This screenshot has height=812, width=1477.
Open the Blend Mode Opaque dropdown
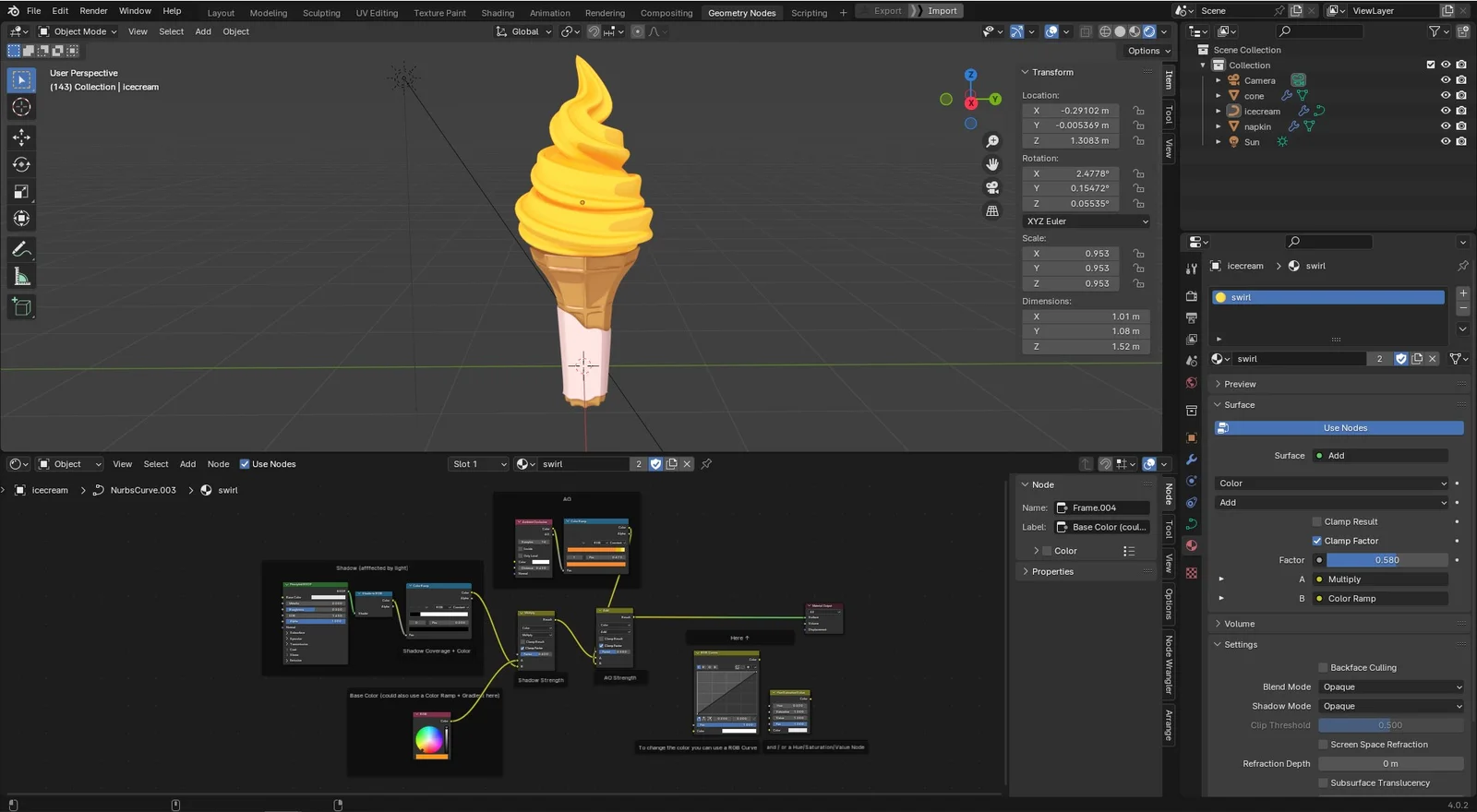(x=1391, y=687)
